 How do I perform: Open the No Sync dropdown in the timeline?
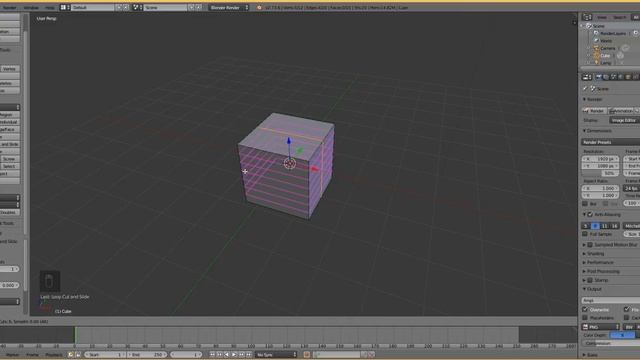[x=276, y=355]
